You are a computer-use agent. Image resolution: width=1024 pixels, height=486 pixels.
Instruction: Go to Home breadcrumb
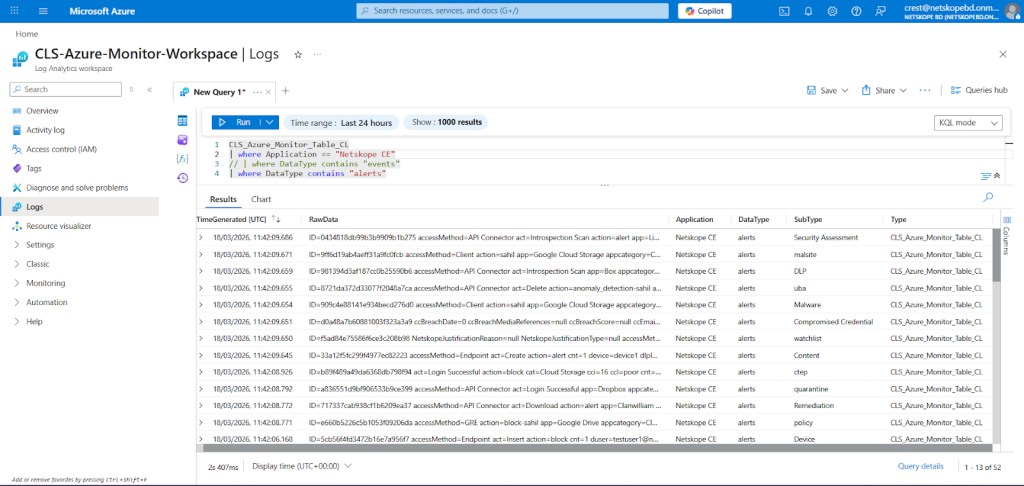(x=27, y=34)
